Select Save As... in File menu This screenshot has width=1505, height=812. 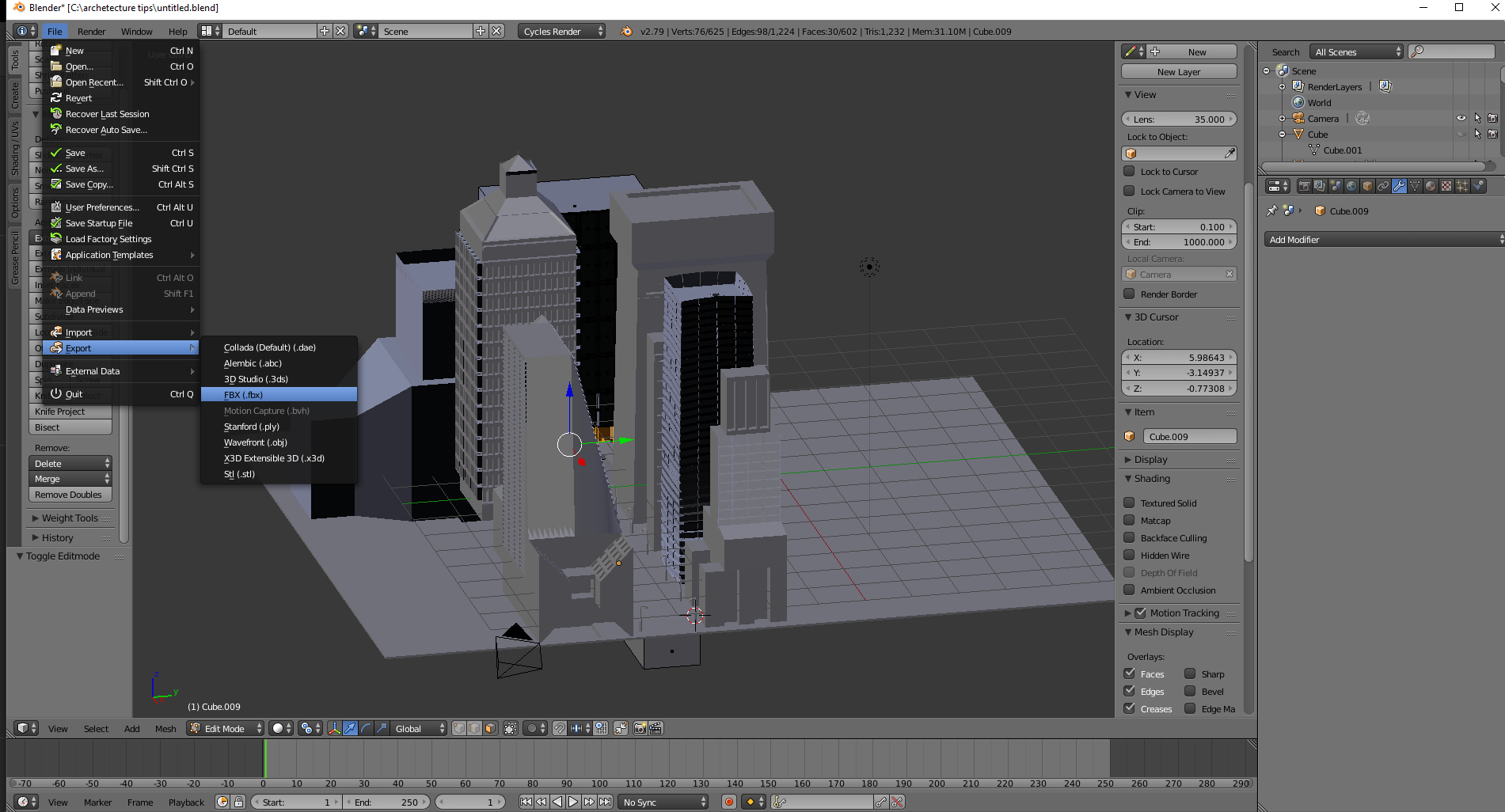(84, 169)
